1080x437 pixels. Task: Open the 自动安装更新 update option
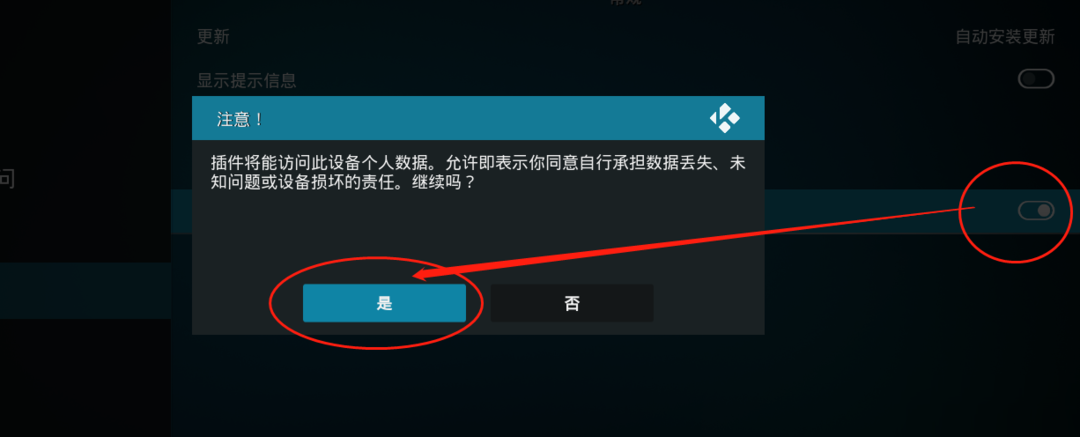click(1005, 37)
